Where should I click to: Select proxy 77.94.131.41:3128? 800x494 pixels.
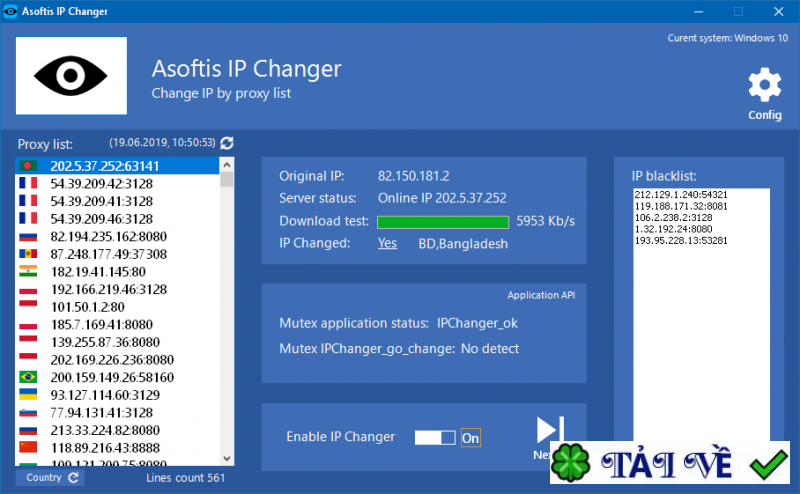point(117,412)
